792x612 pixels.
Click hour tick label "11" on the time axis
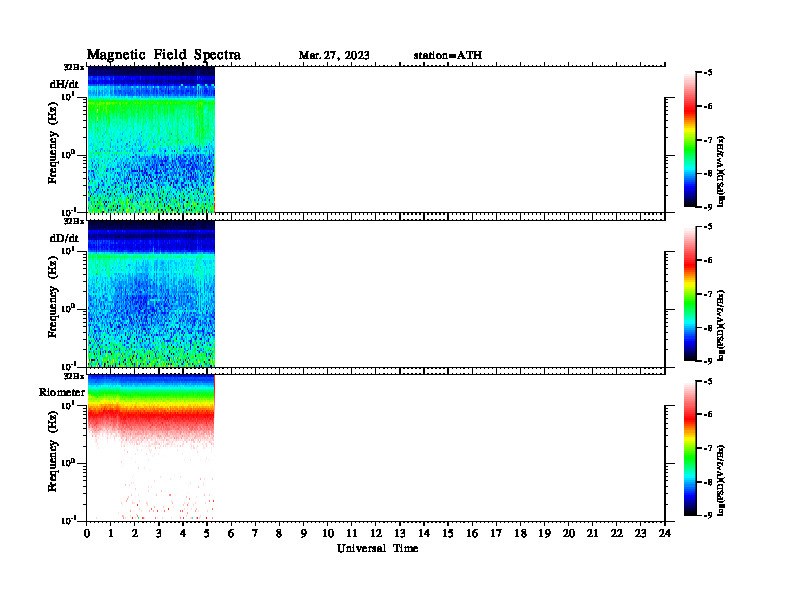[352, 533]
